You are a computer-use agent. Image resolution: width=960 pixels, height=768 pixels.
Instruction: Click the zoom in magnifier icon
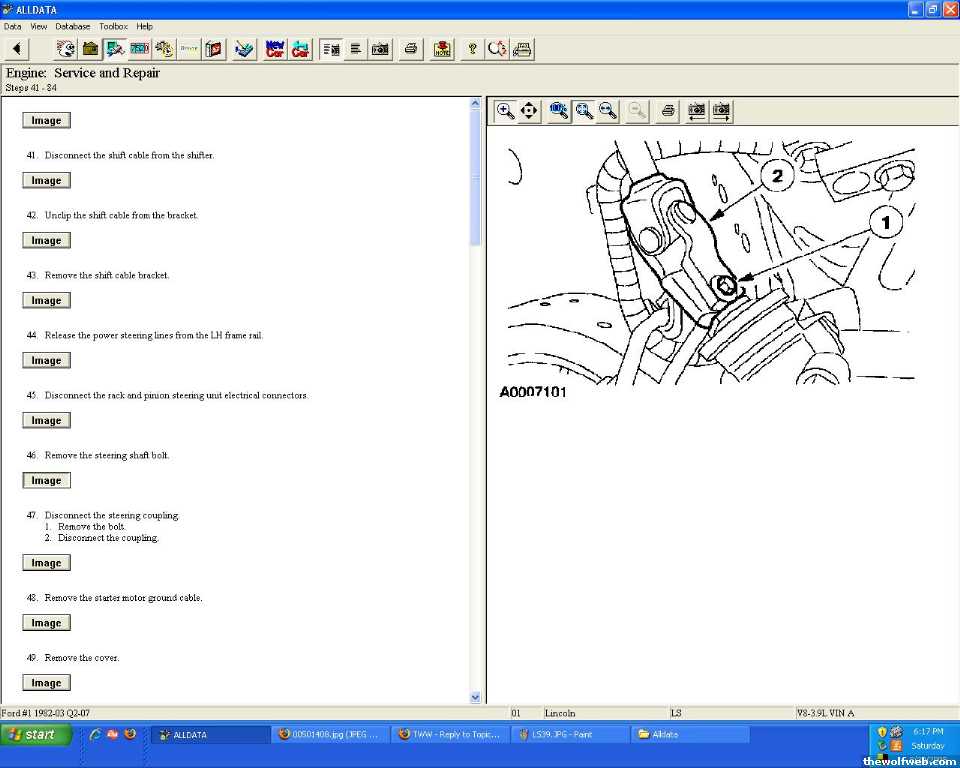506,111
